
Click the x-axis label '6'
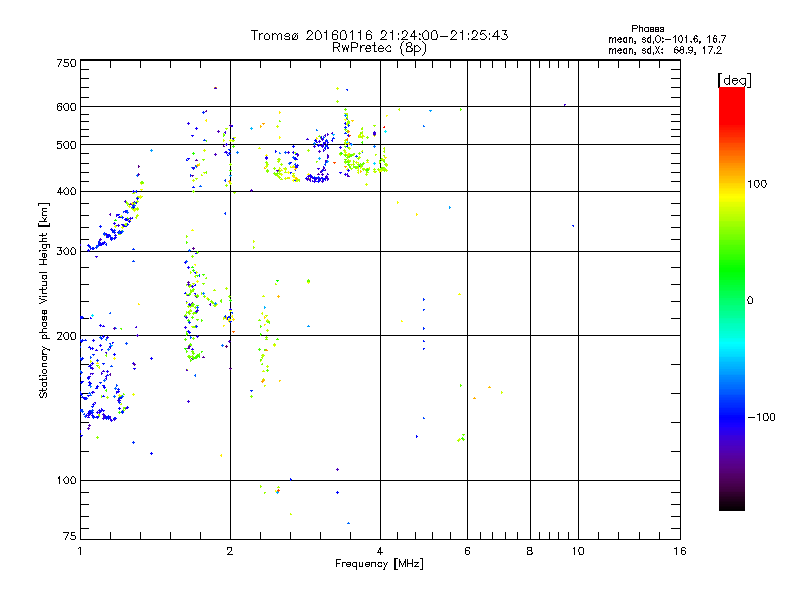tap(467, 551)
